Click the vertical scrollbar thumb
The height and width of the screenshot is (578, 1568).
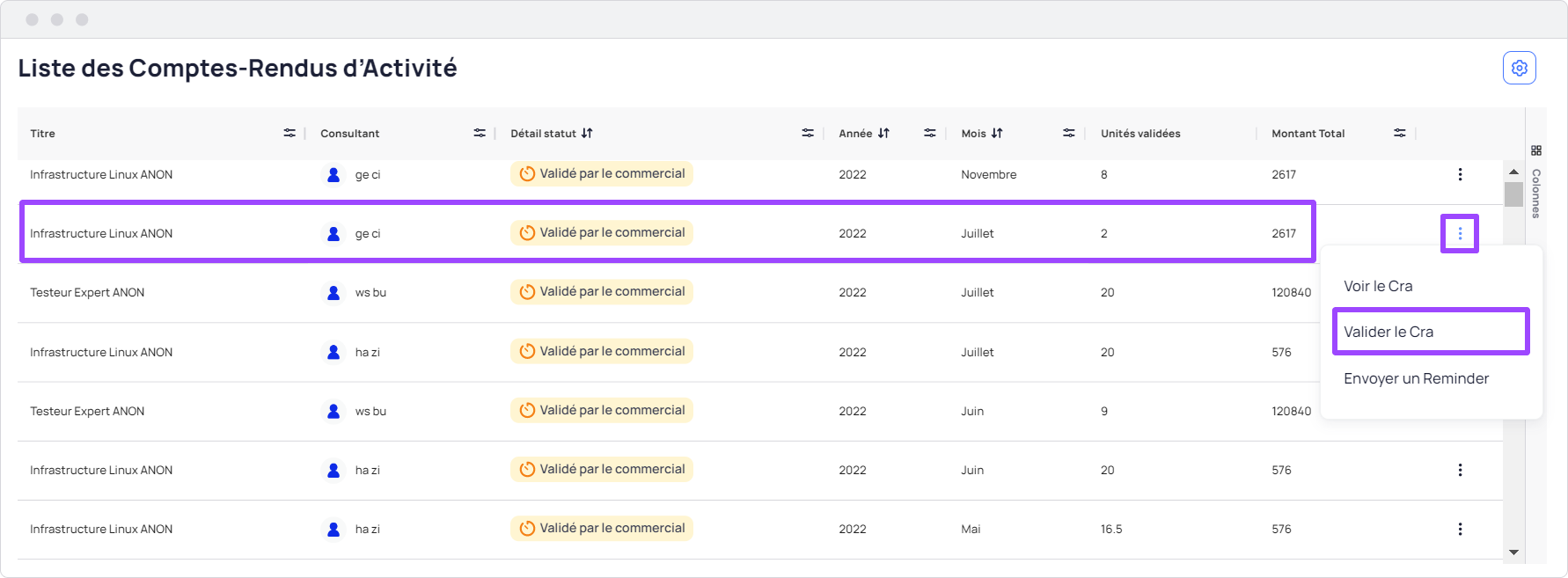[x=1513, y=194]
